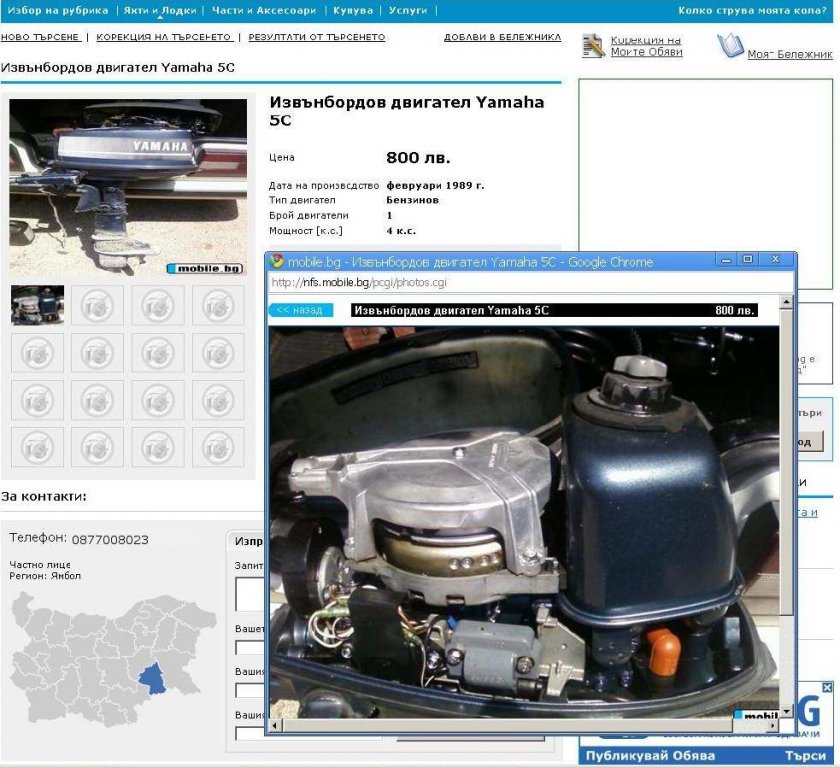Click the Chrome logo in popup title bar
This screenshot has height=768, width=840.
(278, 261)
